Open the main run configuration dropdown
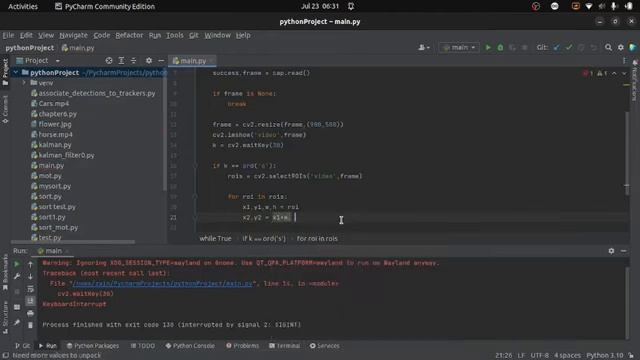The width and height of the screenshot is (640, 360). tap(459, 48)
